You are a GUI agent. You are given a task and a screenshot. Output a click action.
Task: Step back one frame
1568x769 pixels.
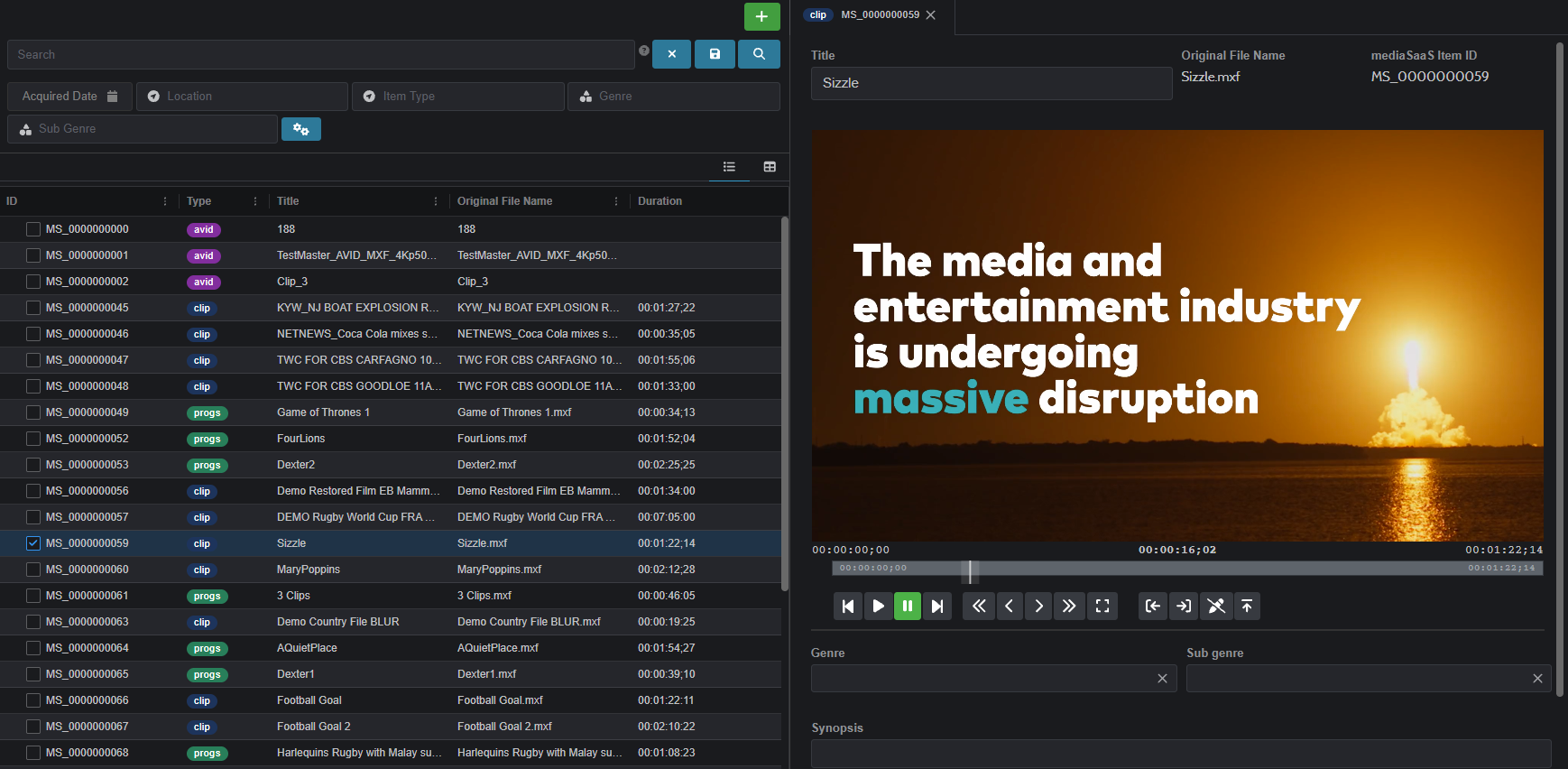coord(1010,607)
